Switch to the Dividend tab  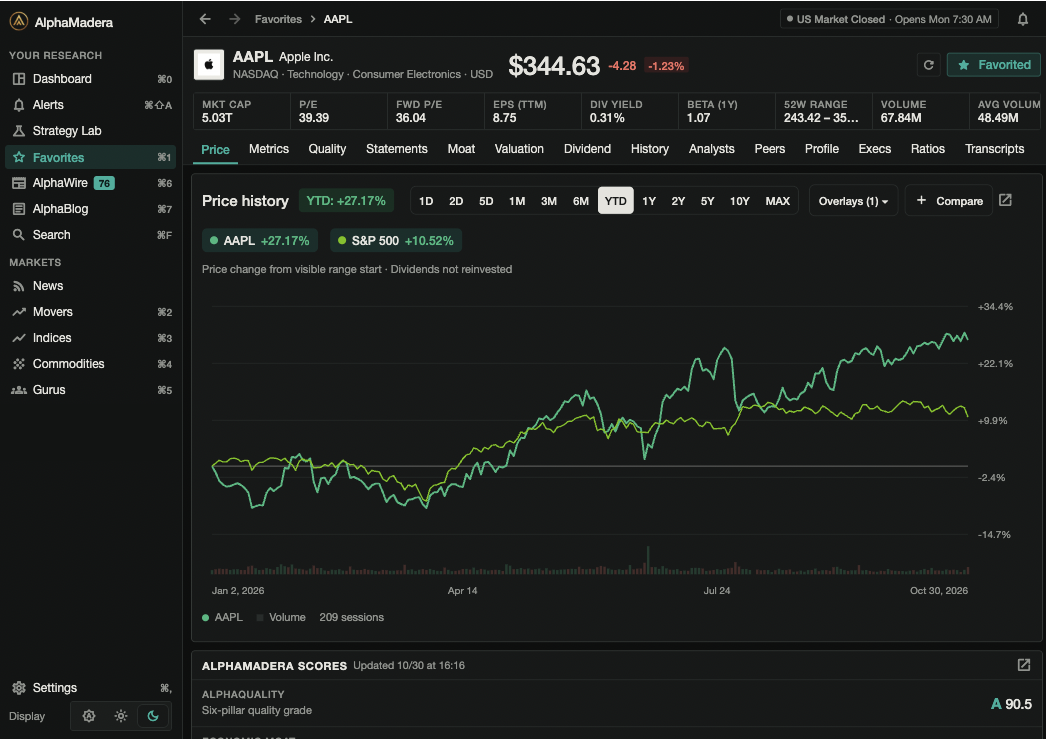tap(587, 149)
